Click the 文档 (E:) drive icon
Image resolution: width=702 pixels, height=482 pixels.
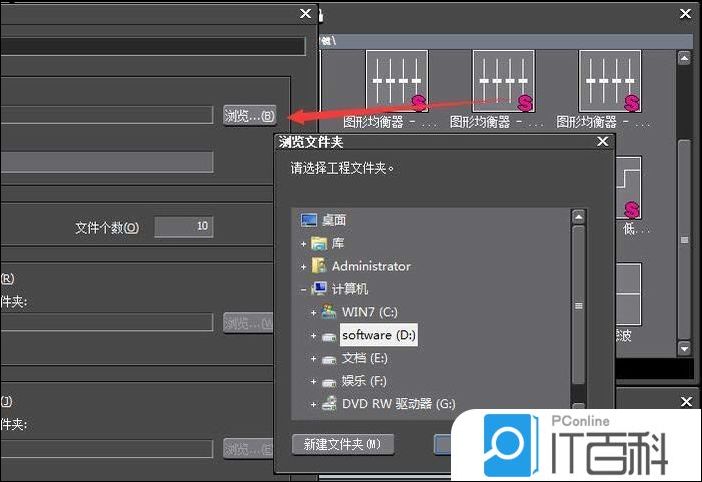(x=329, y=359)
